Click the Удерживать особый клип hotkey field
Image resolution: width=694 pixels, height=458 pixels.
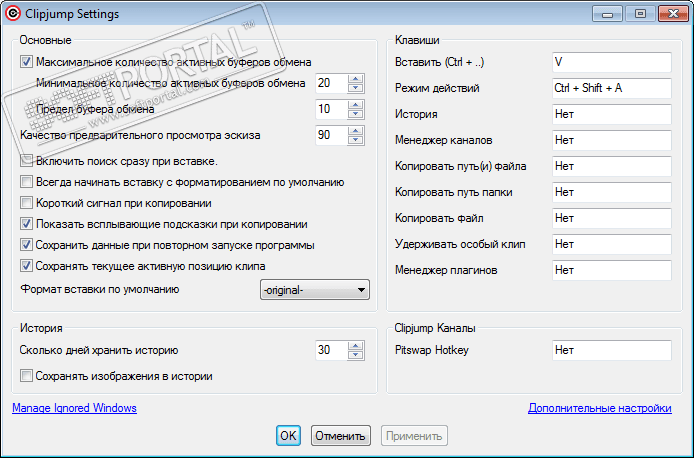(x=612, y=244)
